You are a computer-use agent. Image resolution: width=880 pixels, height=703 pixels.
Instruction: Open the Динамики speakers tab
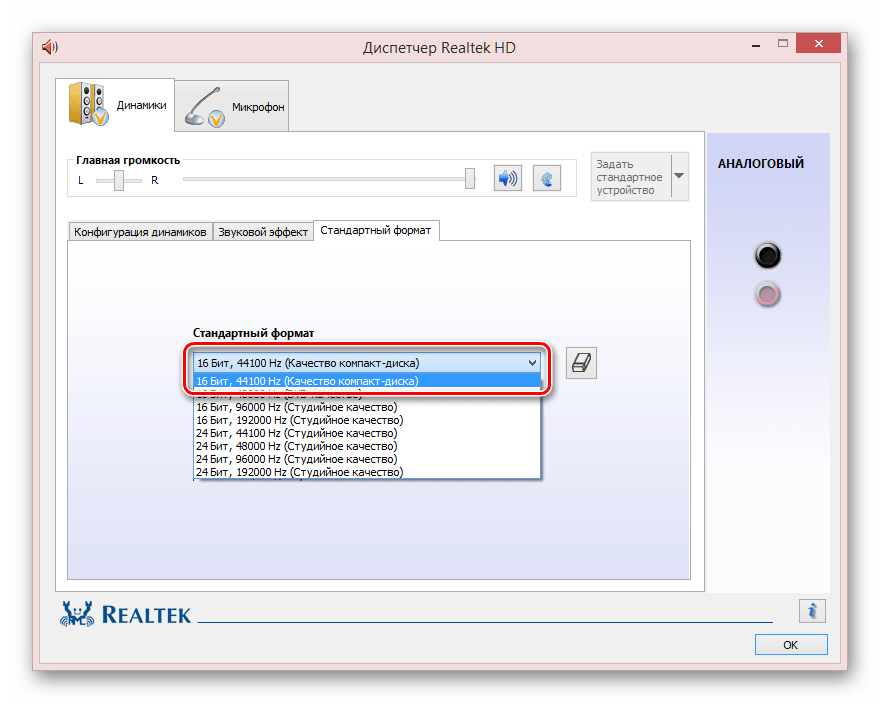coord(115,105)
